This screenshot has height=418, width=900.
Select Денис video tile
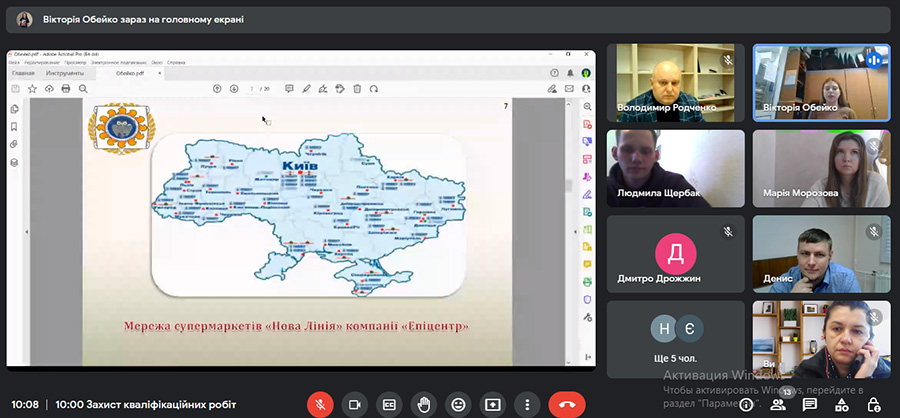tap(822, 254)
